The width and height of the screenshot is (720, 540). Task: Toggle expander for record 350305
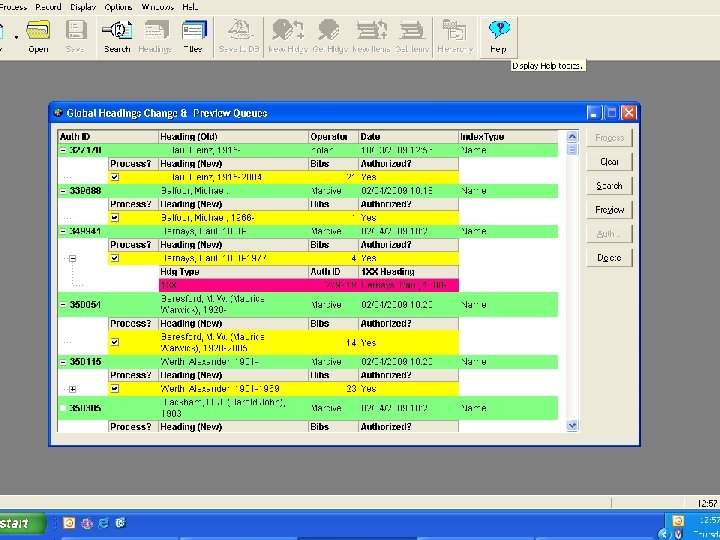(x=63, y=408)
